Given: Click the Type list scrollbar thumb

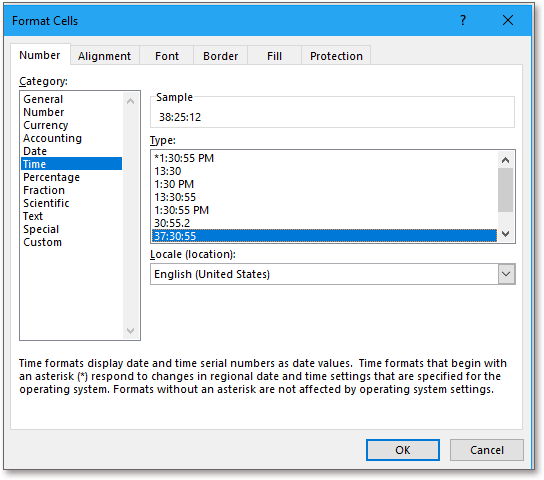Looking at the screenshot, I should [x=505, y=190].
